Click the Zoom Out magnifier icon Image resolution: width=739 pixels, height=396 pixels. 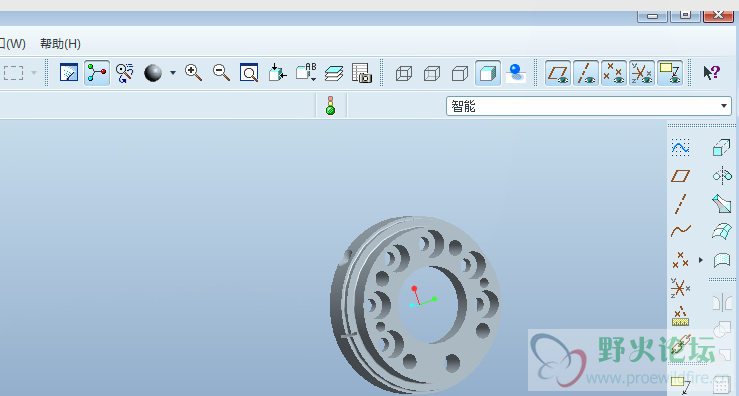pos(221,73)
